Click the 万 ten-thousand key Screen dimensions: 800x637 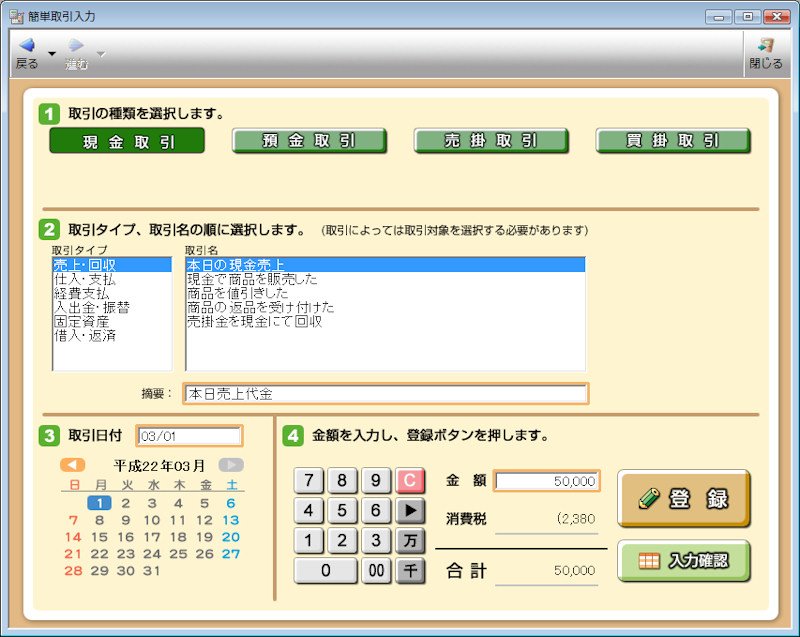tap(410, 540)
